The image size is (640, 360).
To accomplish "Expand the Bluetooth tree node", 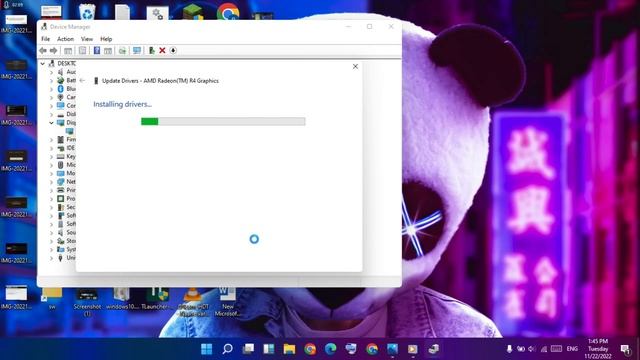I will [51, 89].
